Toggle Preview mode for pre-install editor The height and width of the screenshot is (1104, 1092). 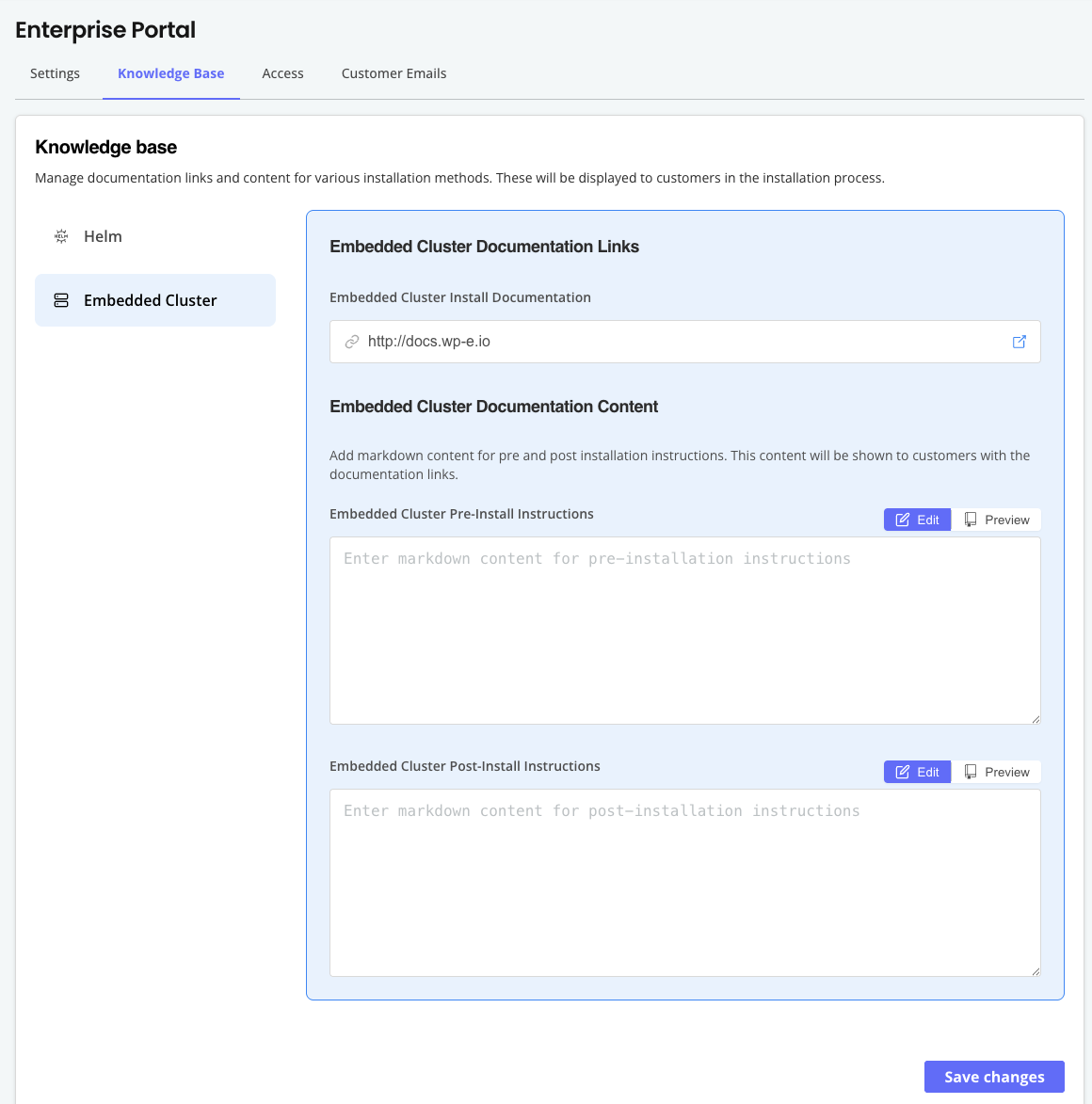point(997,519)
